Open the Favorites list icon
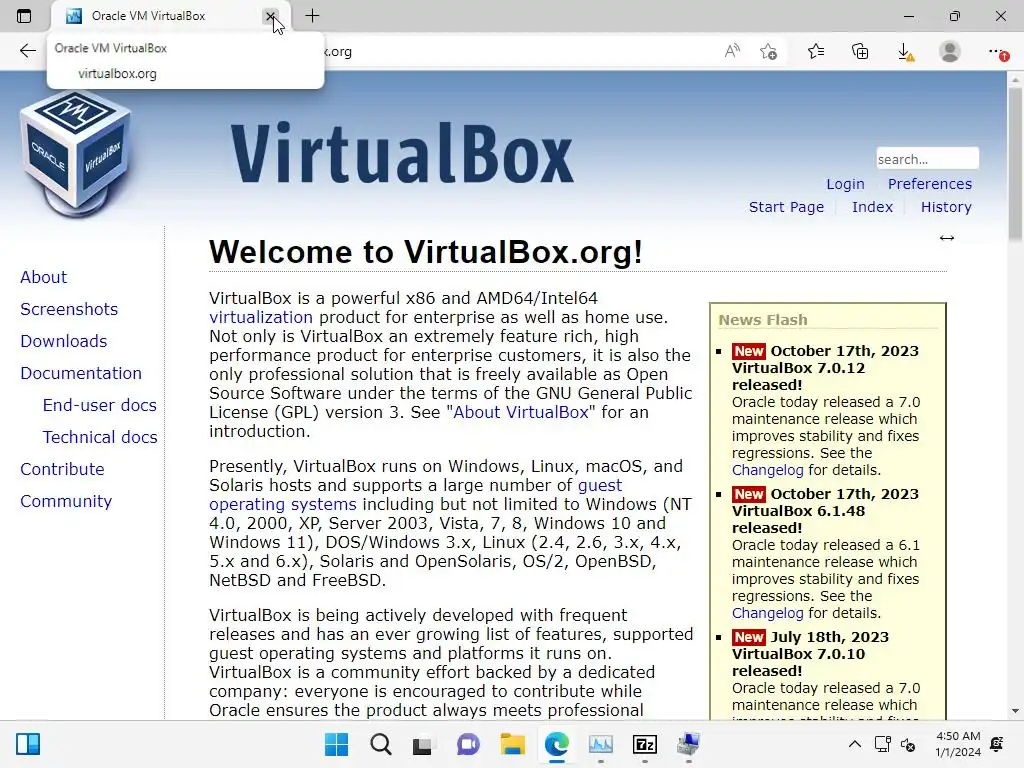1024x768 pixels. click(816, 51)
